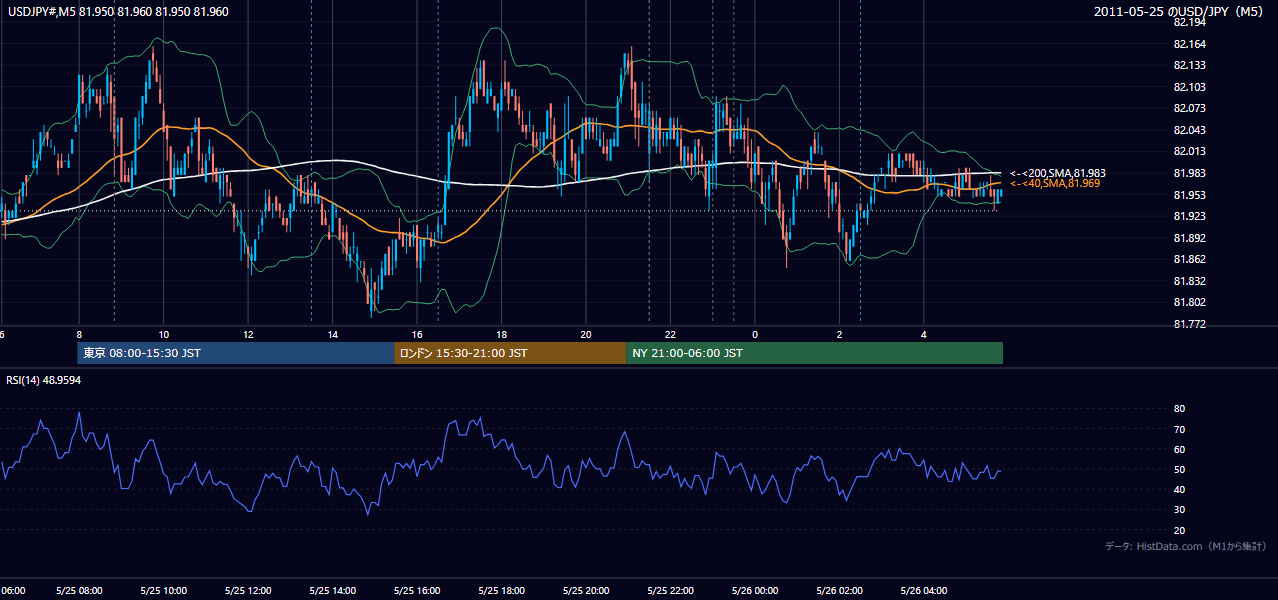Screen dimensions: 1278x600
Task: Click the 82.133 price axis label
Action: tap(1190, 65)
